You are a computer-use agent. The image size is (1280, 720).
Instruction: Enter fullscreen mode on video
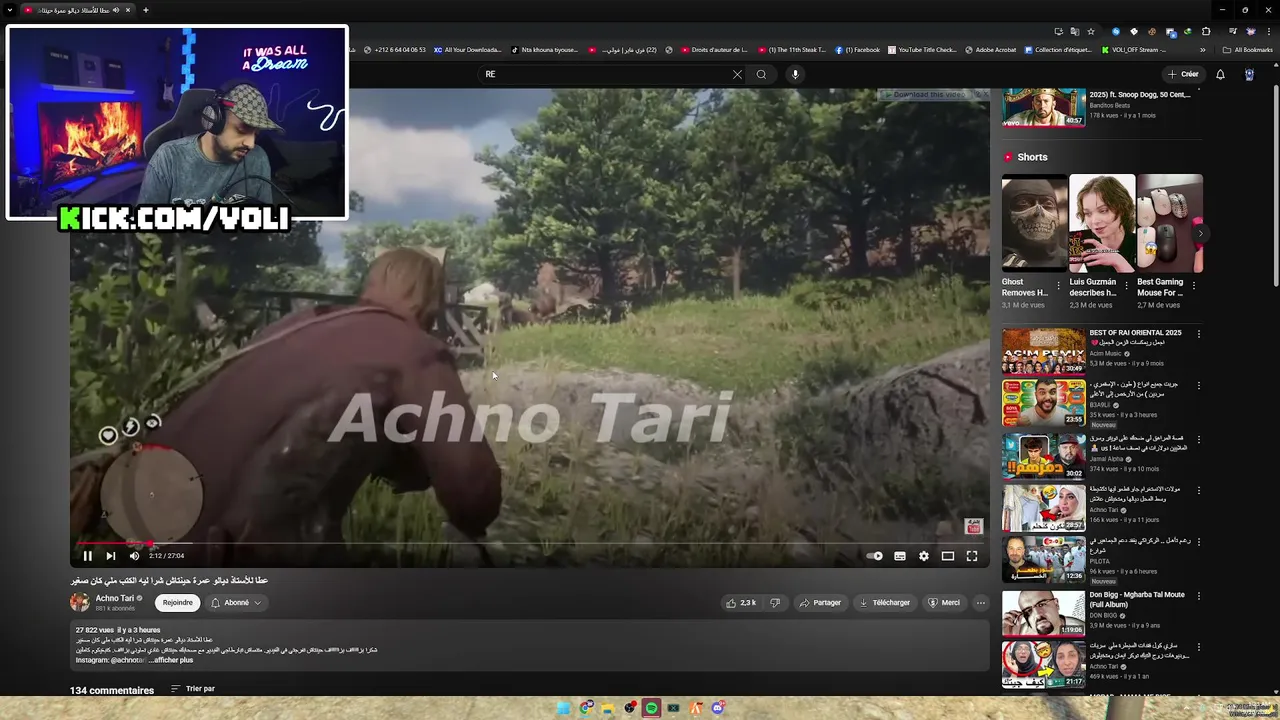972,556
